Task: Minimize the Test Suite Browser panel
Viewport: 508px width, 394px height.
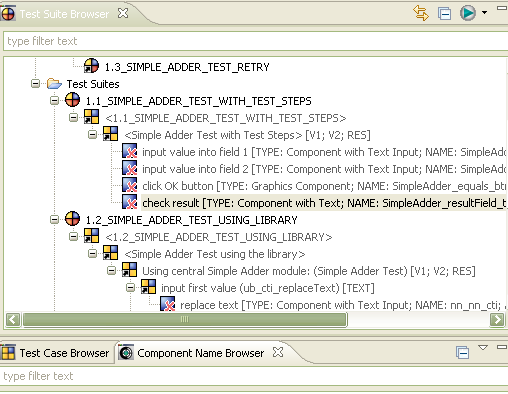Action: pyautogui.click(x=502, y=8)
